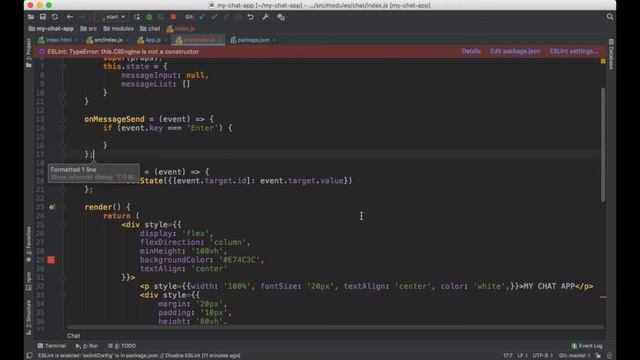Click the horizontal editor scrollbar
640x360 pixels.
(335, 327)
